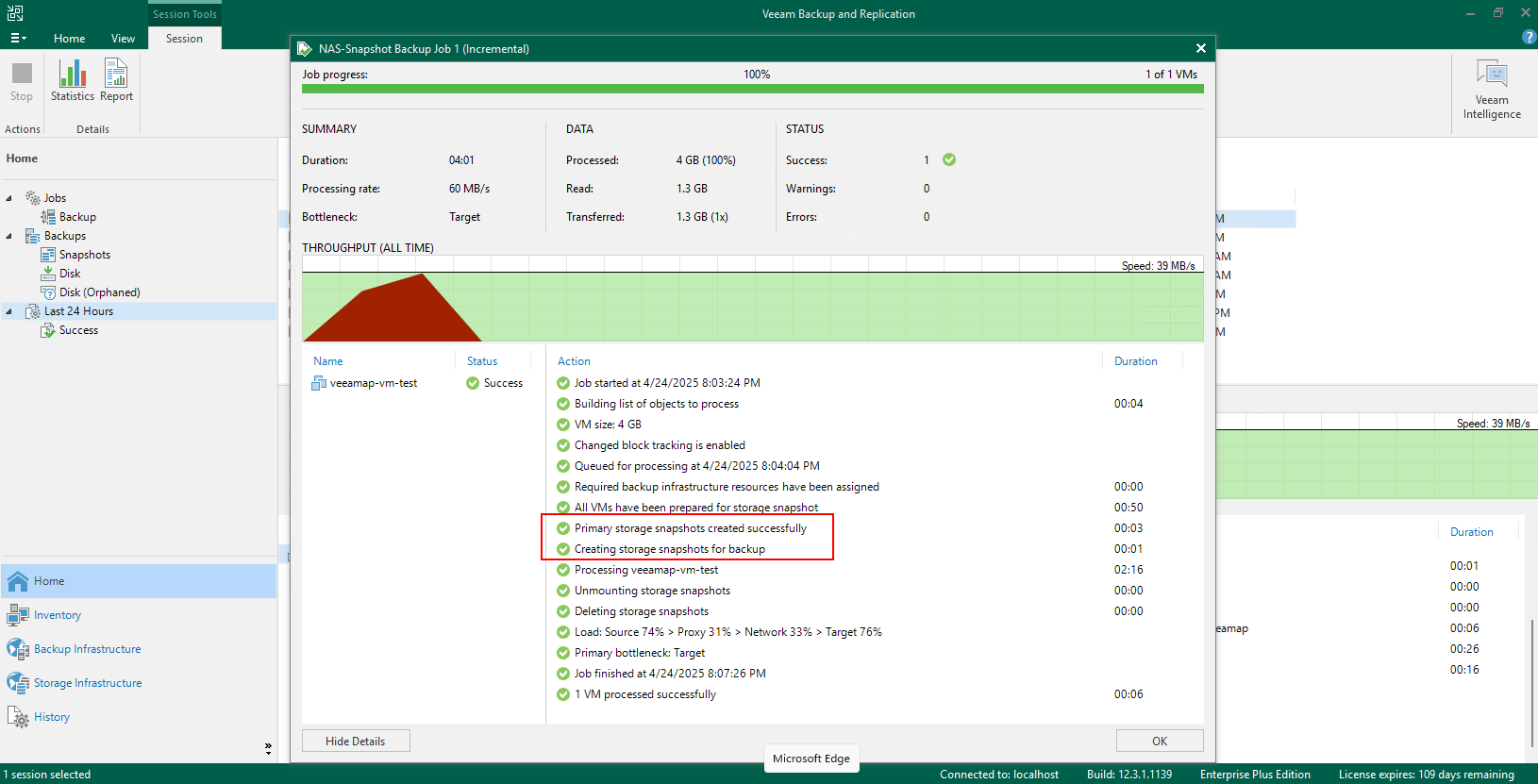Sort by the Name column header
Image resolution: width=1538 pixels, height=784 pixels.
pyautogui.click(x=328, y=361)
